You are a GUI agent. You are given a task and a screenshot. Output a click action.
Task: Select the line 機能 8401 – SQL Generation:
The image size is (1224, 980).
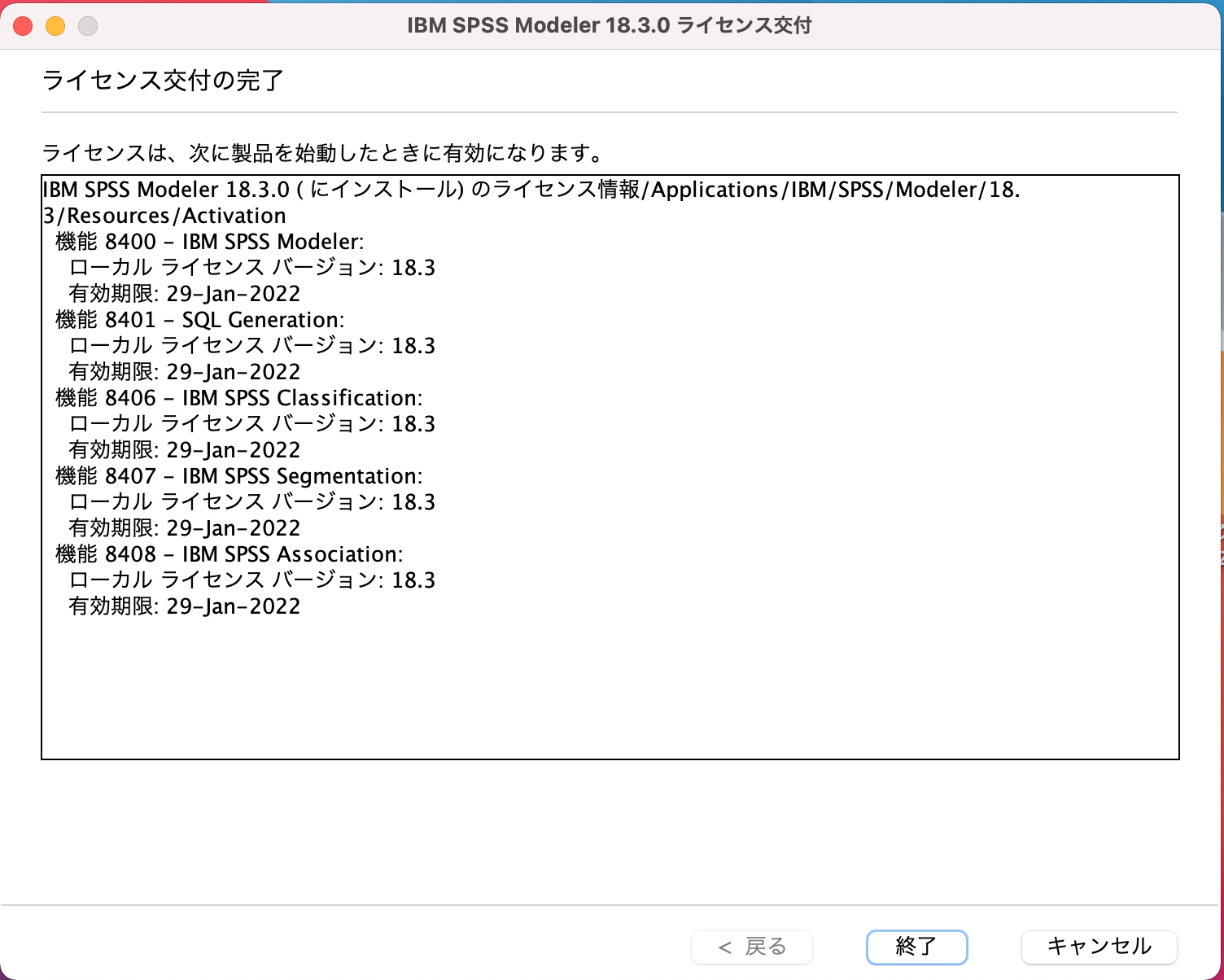(200, 320)
